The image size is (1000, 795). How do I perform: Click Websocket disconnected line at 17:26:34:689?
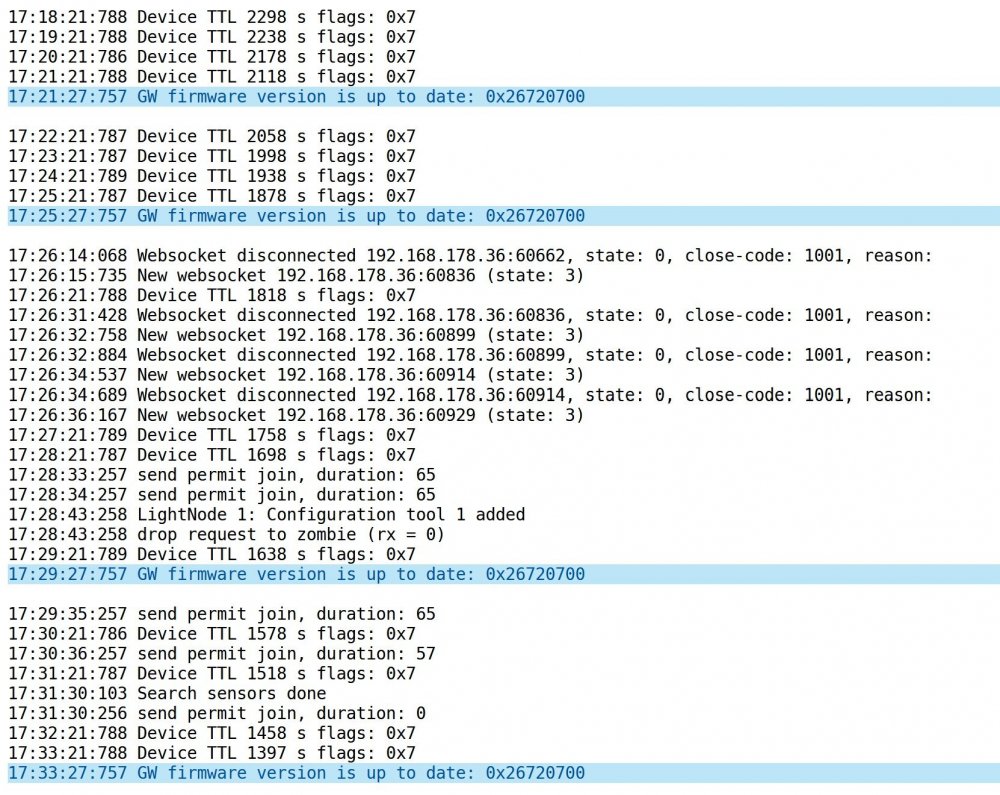click(470, 395)
